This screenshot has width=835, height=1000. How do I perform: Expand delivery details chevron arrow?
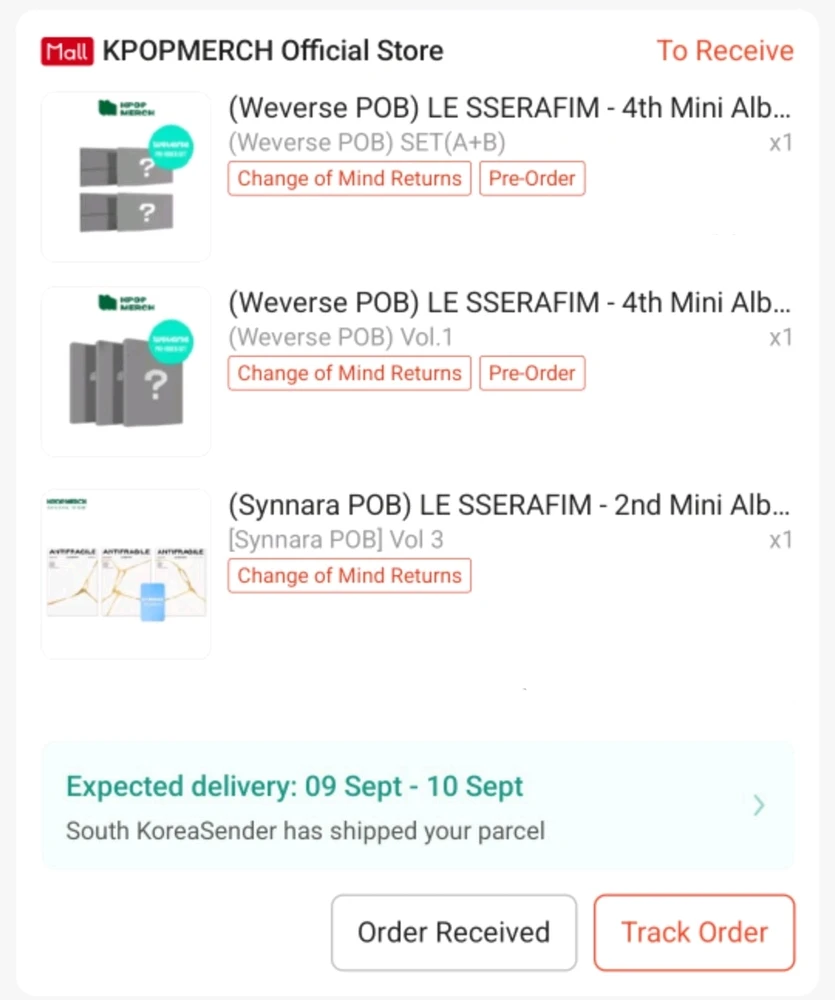tap(759, 806)
